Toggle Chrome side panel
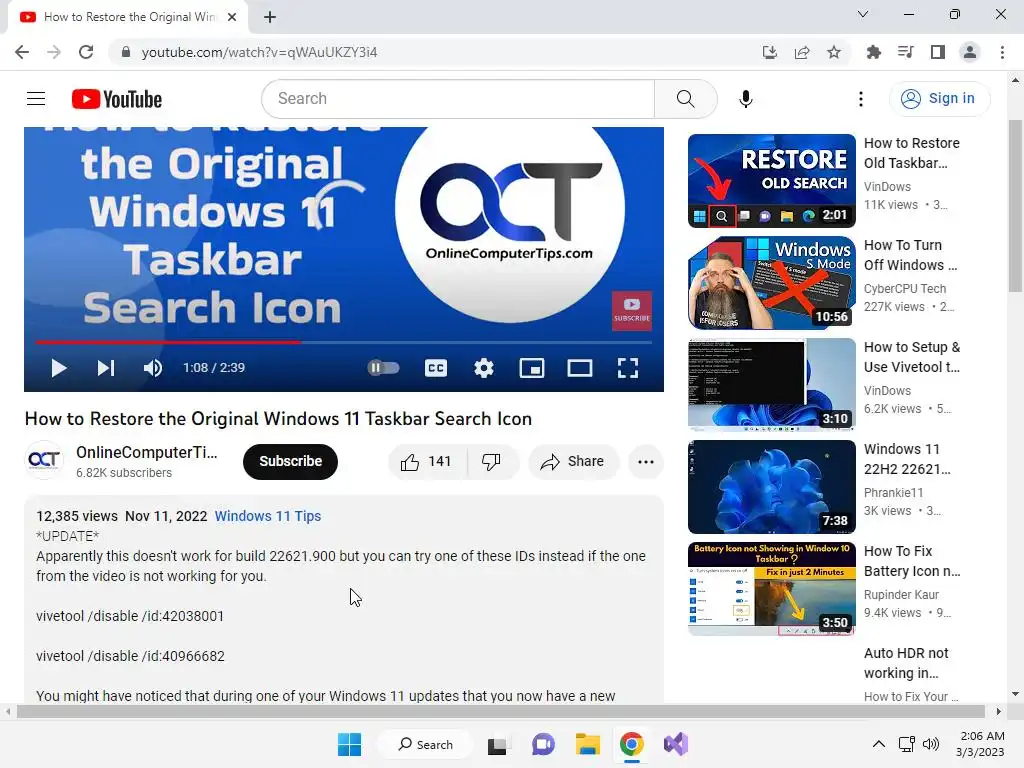 [x=938, y=52]
